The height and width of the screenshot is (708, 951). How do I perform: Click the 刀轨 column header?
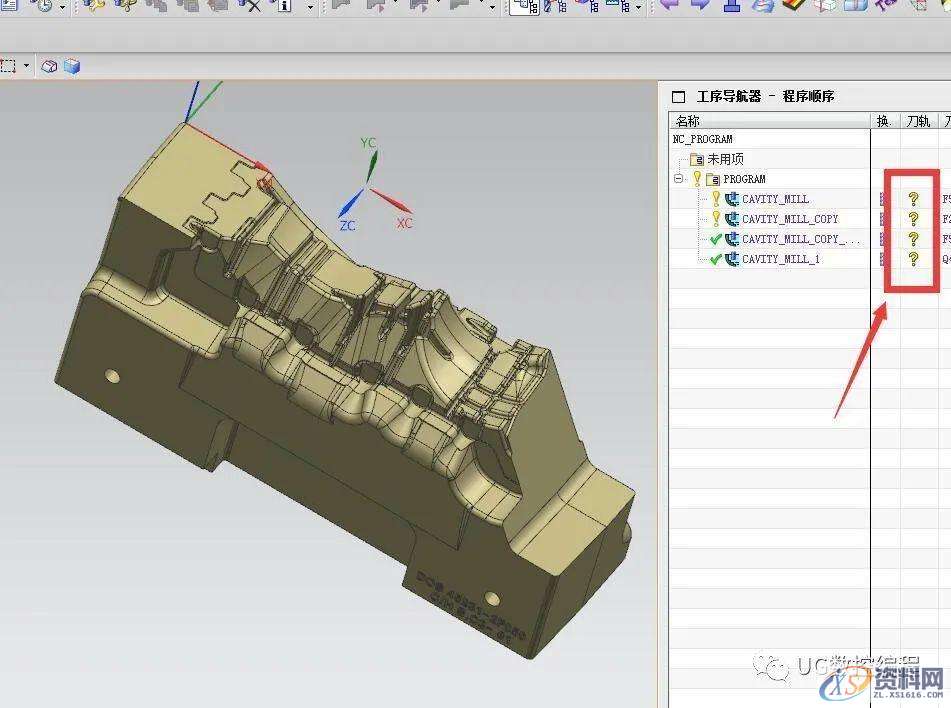tap(916, 121)
